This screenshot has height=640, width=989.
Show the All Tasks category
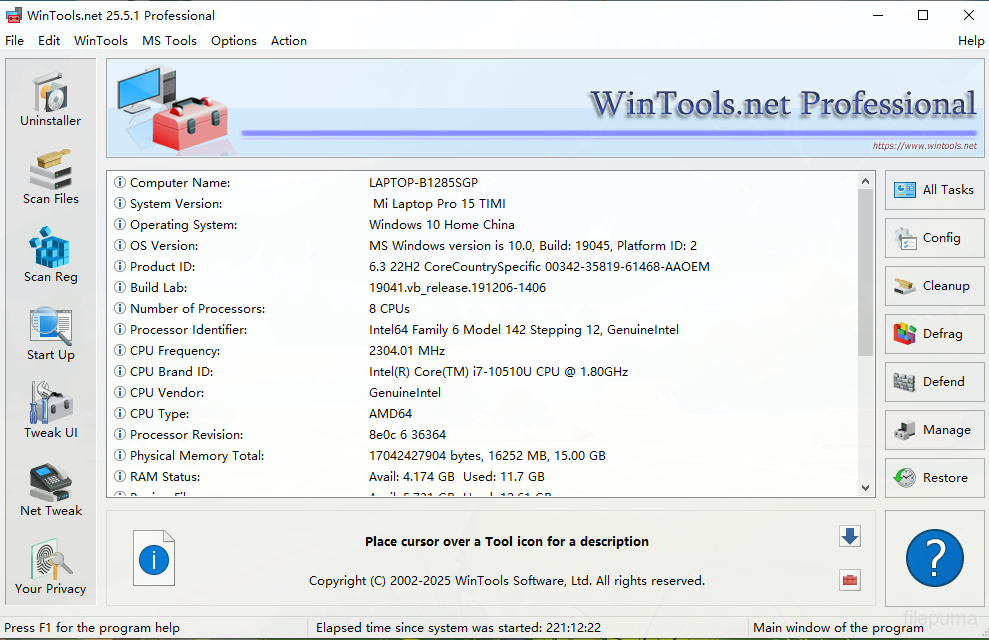click(934, 190)
